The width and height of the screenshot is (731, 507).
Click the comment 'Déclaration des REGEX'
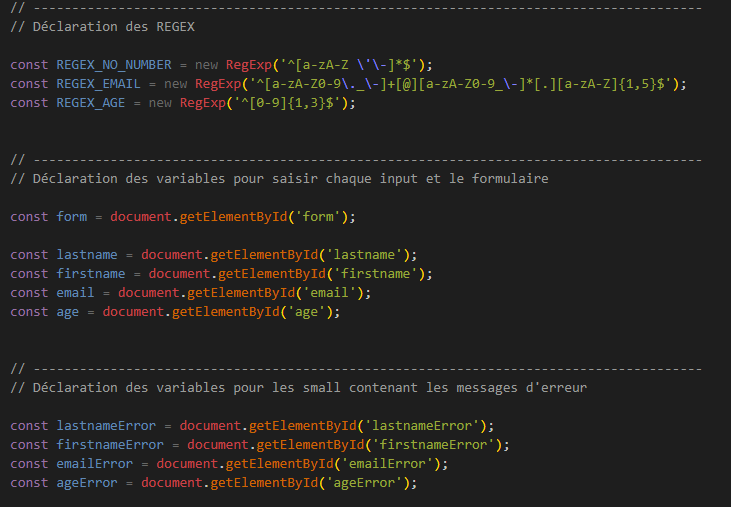[103, 27]
